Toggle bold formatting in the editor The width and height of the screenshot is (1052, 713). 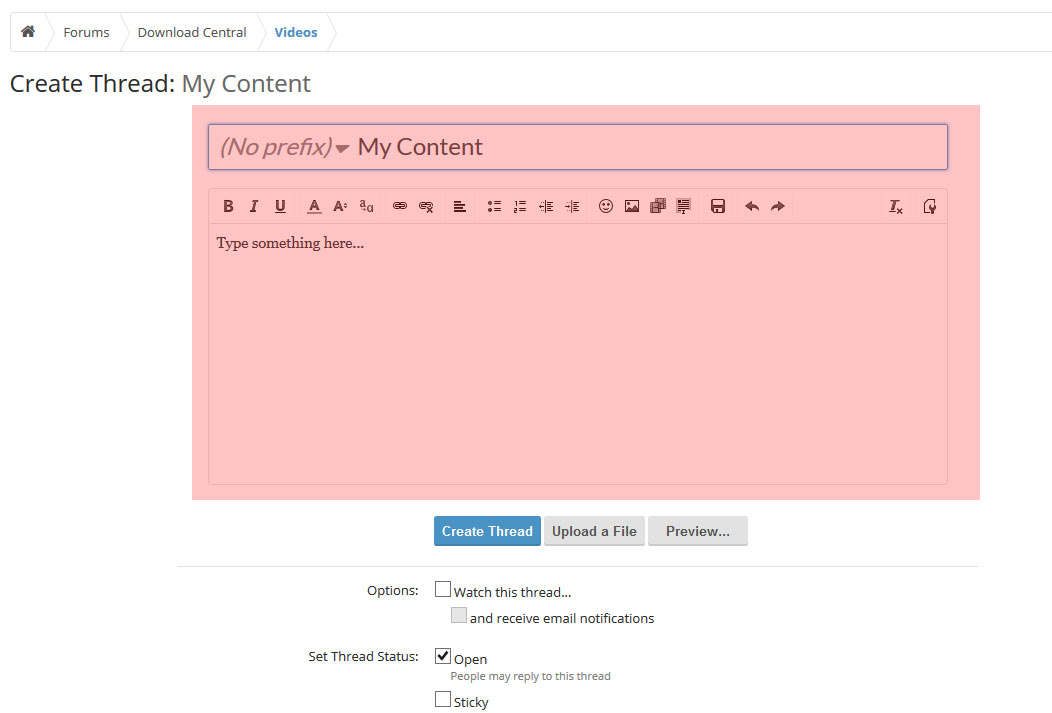click(228, 206)
